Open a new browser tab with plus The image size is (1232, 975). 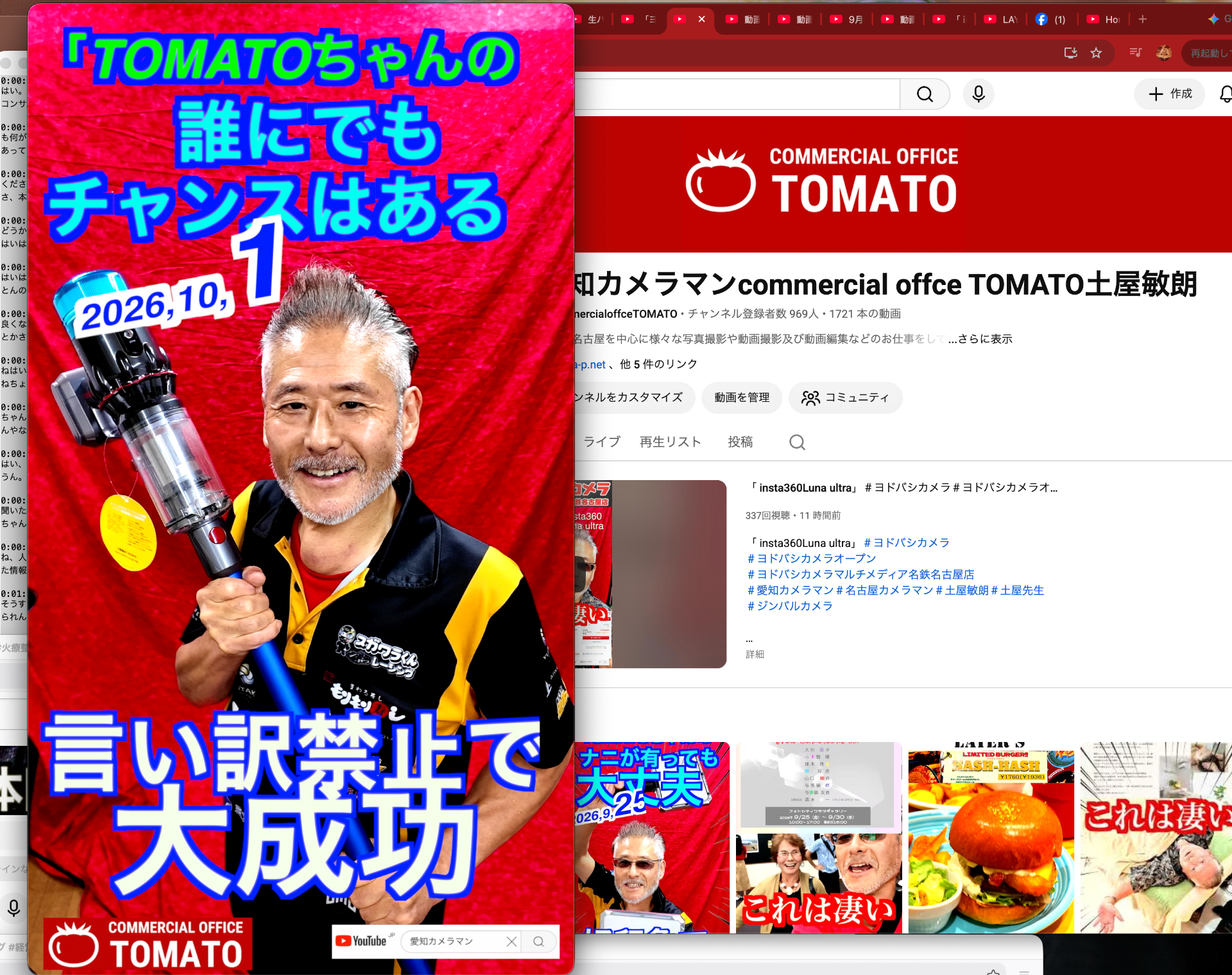tap(1142, 19)
